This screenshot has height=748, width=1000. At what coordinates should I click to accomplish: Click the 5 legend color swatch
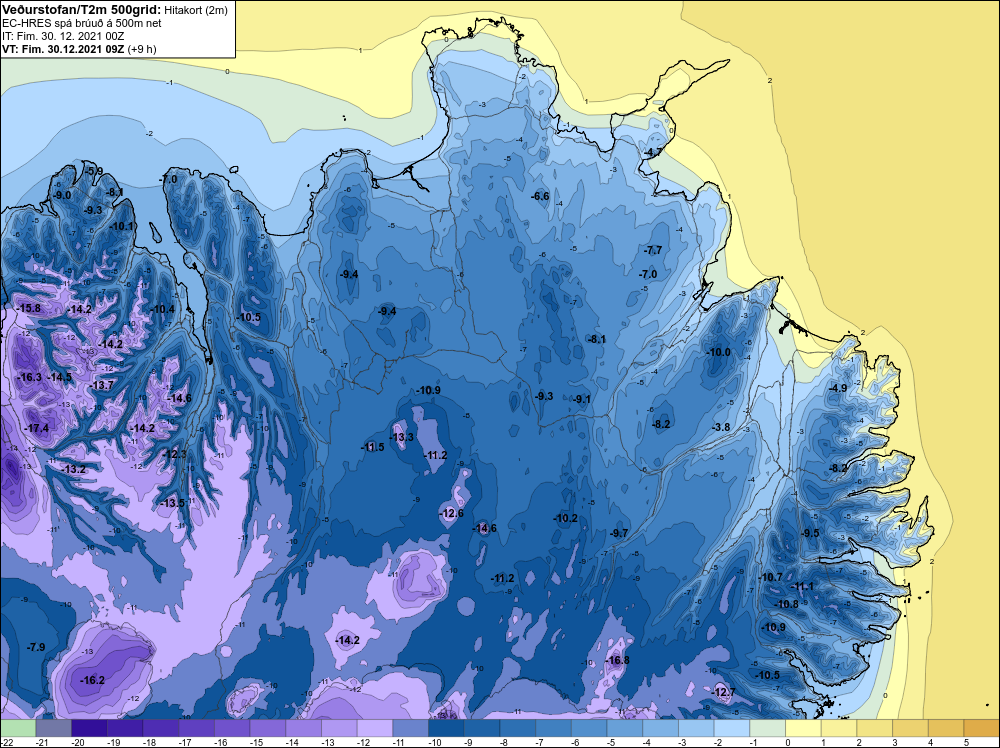point(982,728)
